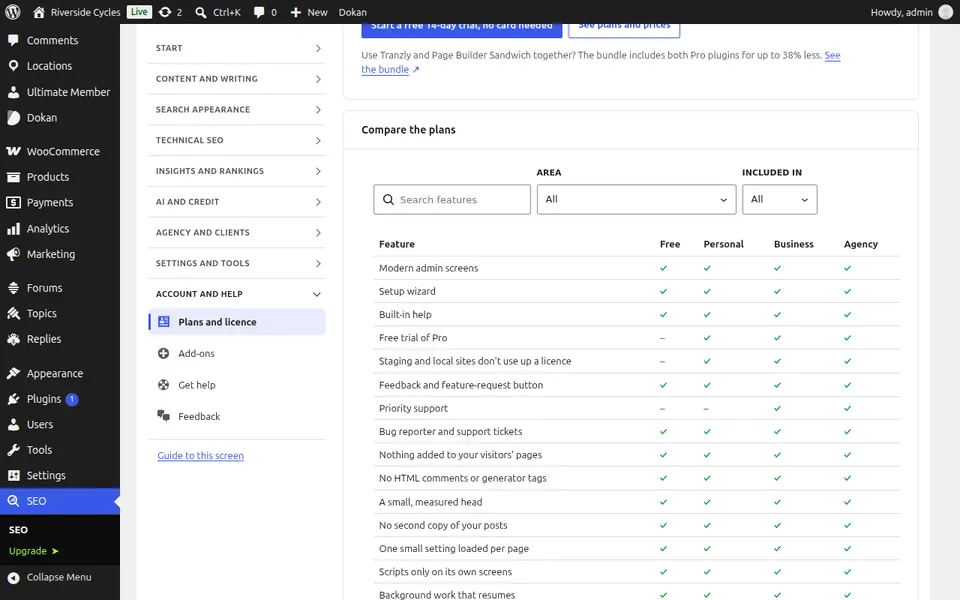Click the Analytics bar chart icon

[13, 228]
